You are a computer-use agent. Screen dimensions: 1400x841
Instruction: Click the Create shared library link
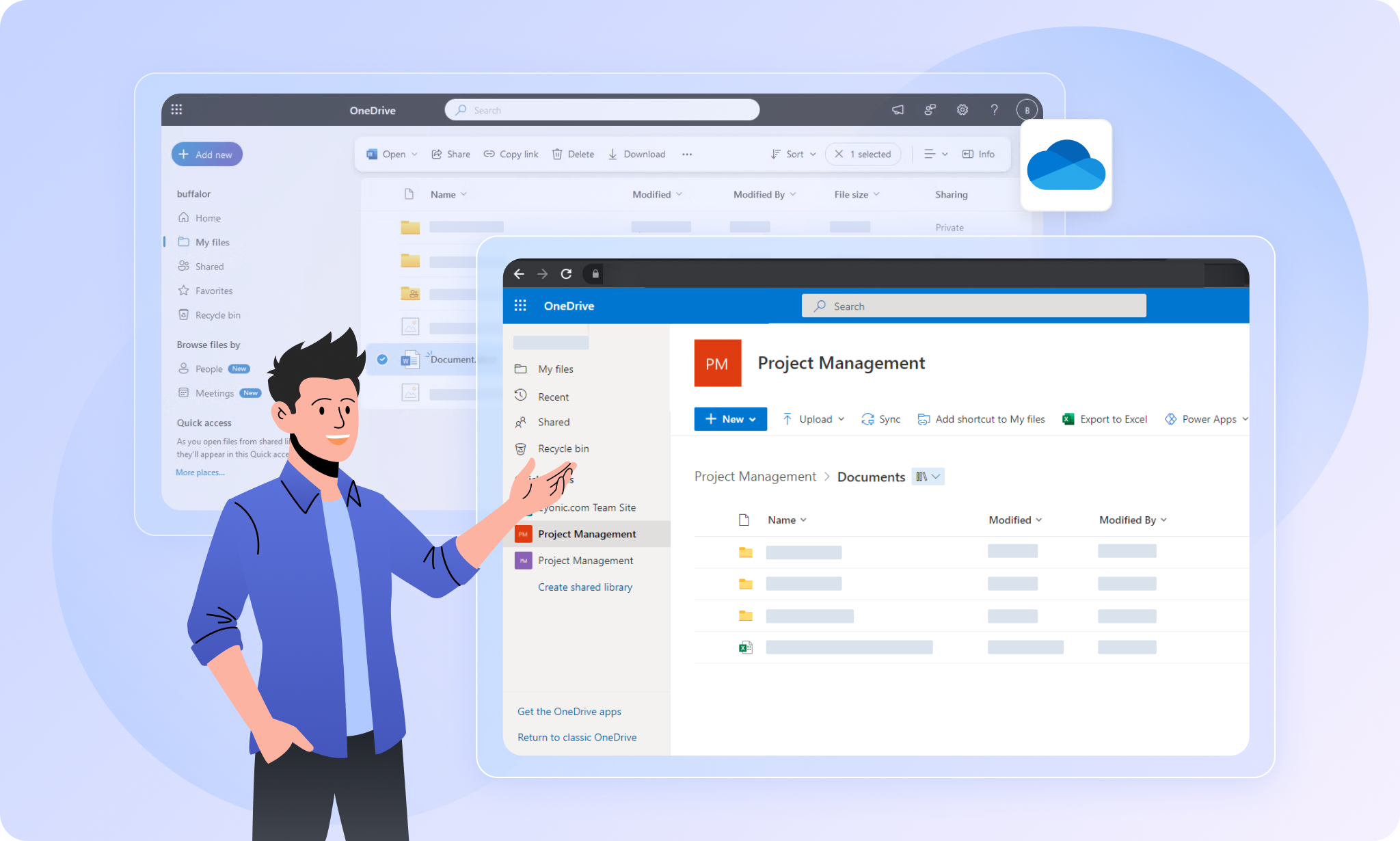click(x=585, y=587)
